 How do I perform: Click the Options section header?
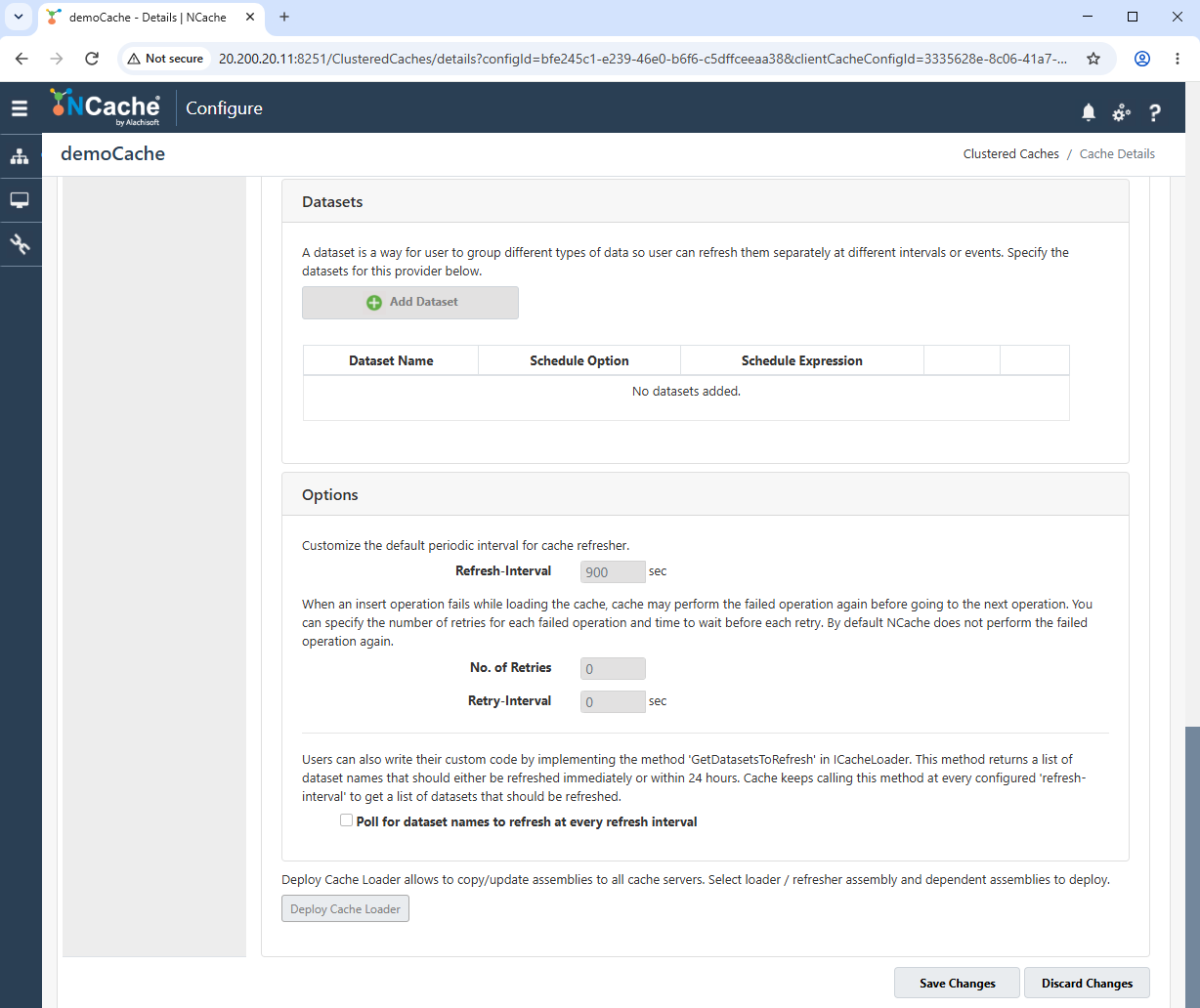[706, 494]
